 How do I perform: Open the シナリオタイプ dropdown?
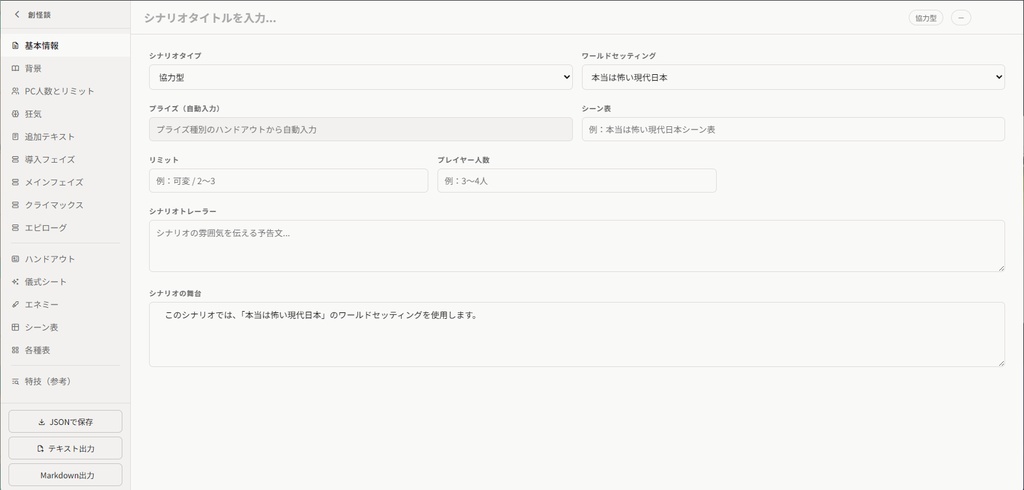tap(360, 77)
